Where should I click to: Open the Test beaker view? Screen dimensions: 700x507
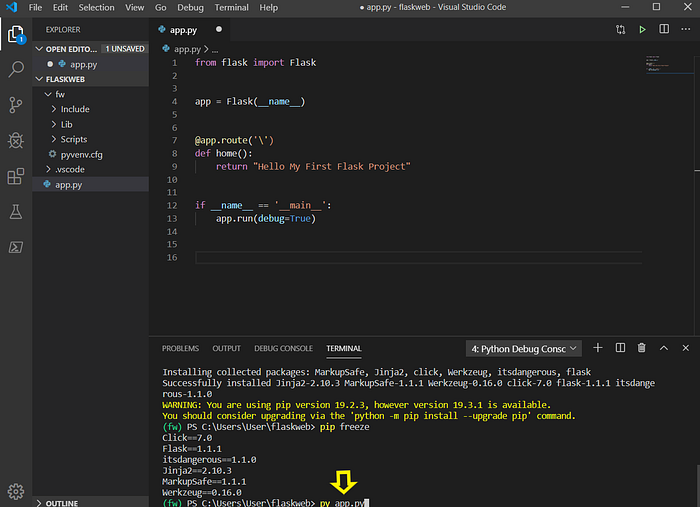pyautogui.click(x=16, y=212)
